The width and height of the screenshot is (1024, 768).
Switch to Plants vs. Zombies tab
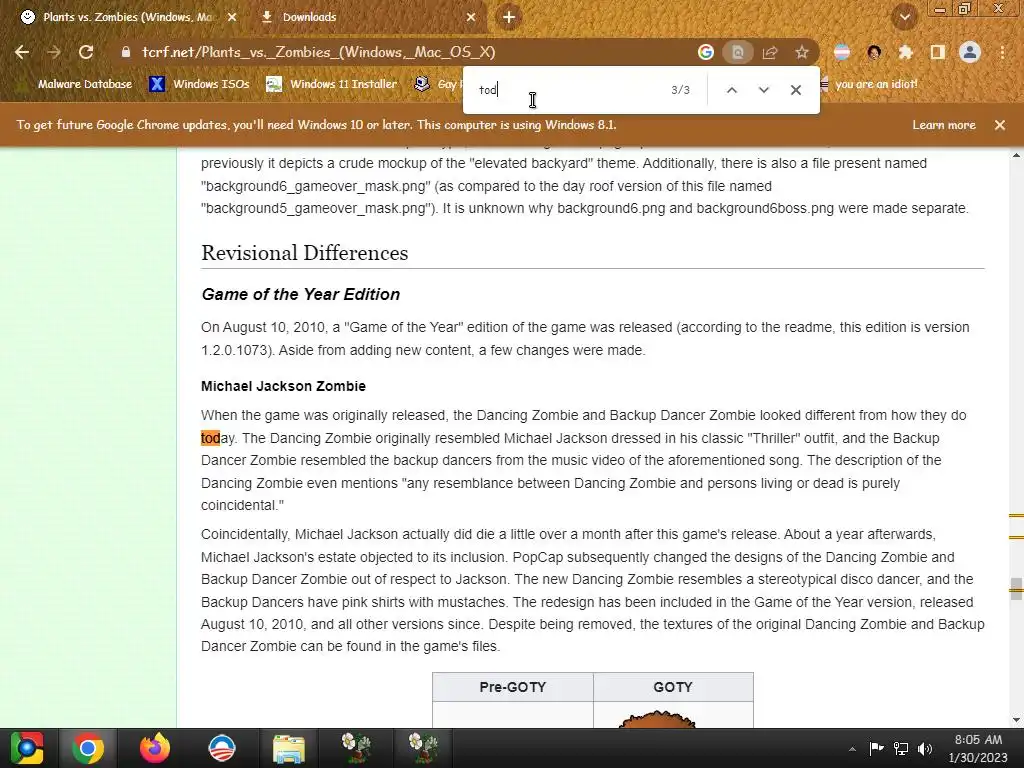129,17
